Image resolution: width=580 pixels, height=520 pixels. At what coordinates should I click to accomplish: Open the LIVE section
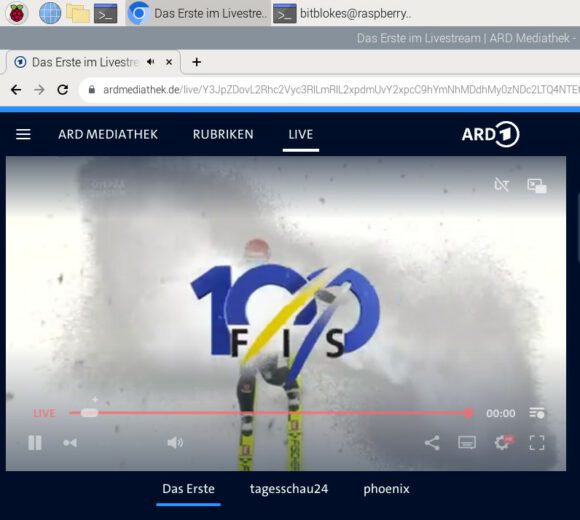(301, 134)
